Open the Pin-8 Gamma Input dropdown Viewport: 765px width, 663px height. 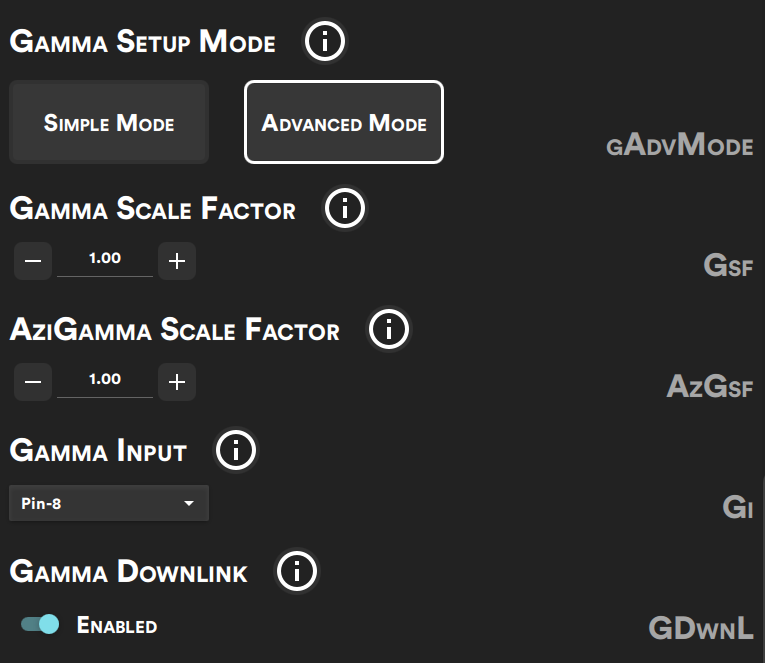tap(109, 503)
